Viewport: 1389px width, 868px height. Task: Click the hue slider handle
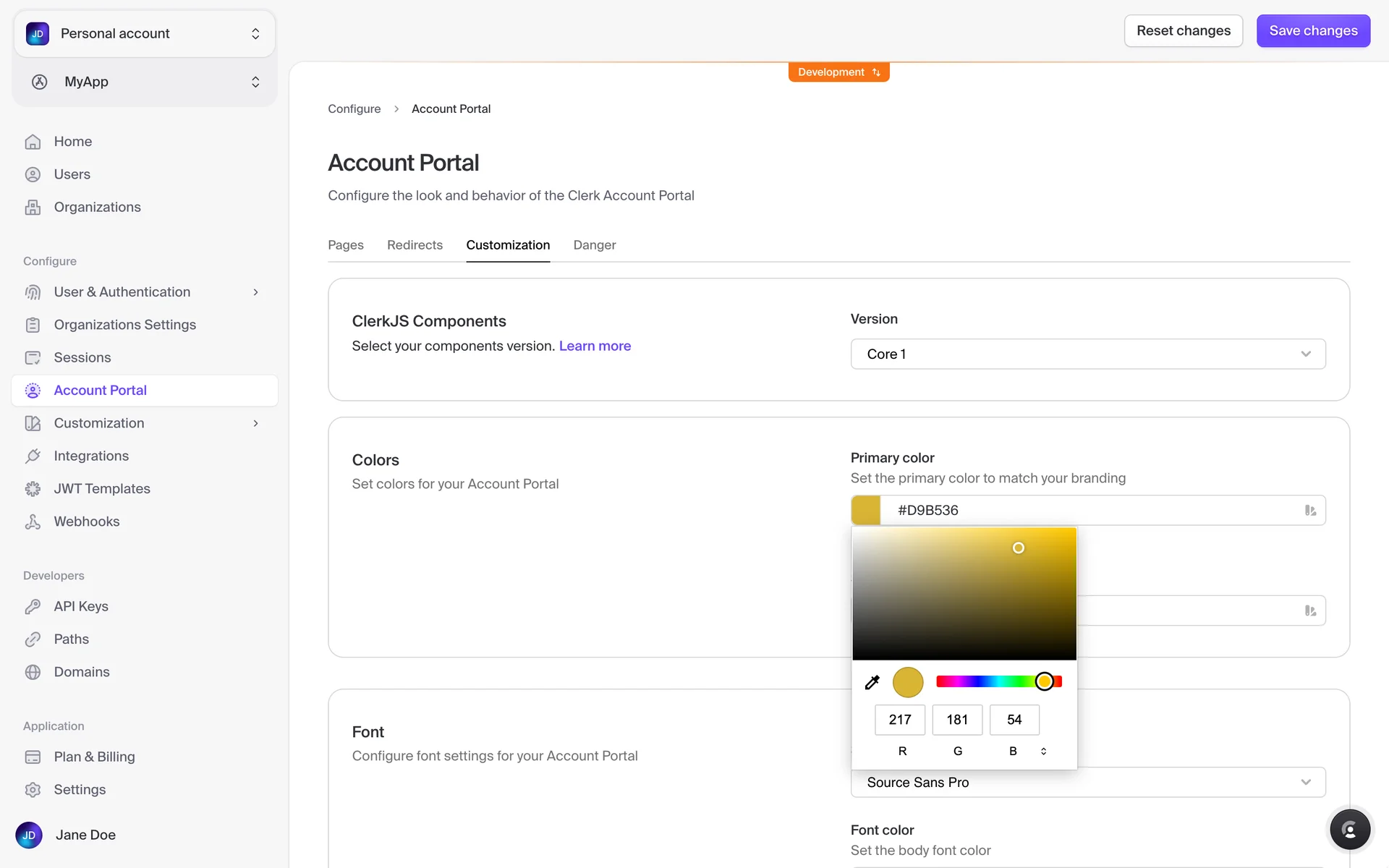[1044, 681]
